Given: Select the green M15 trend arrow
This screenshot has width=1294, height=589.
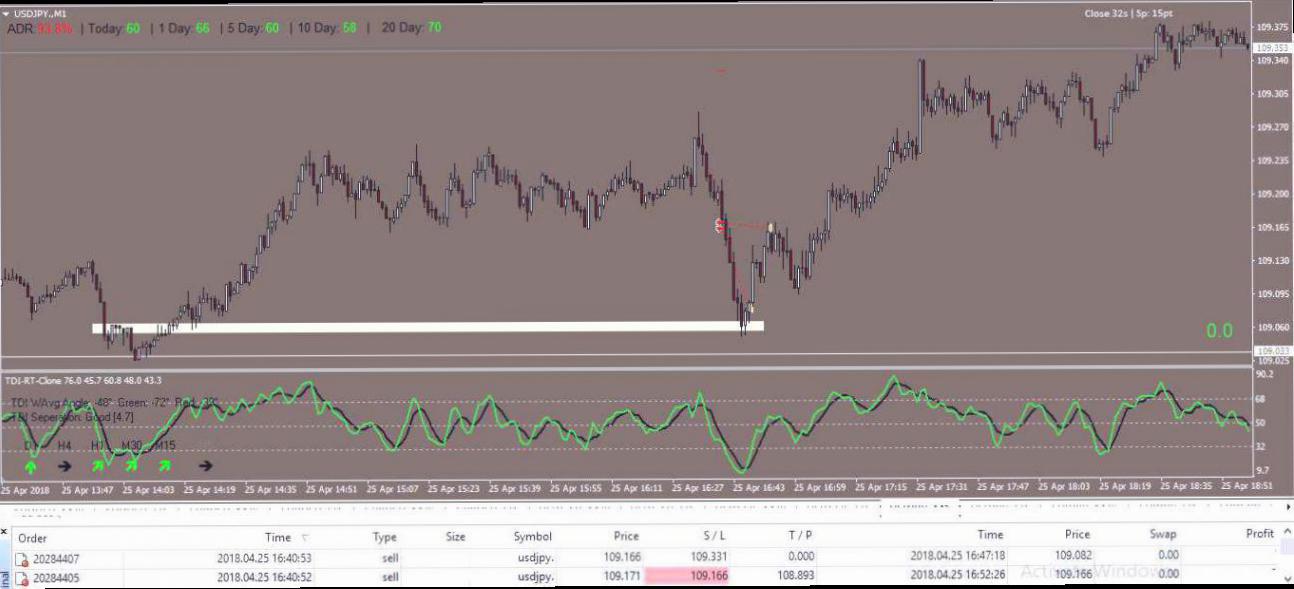Looking at the screenshot, I should [164, 465].
